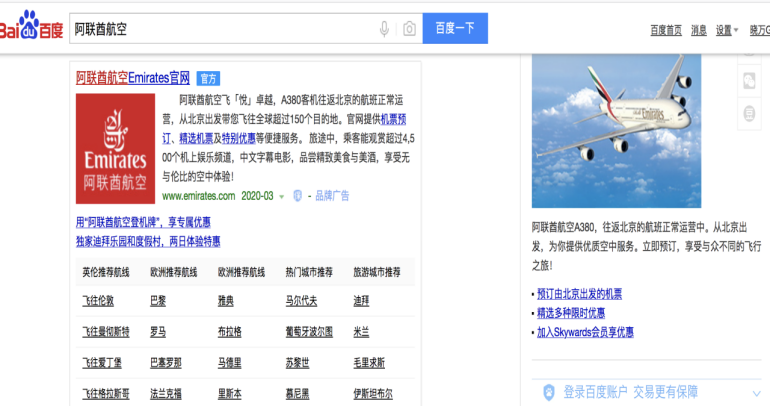Open 马尔代夫 destination link

(301, 301)
